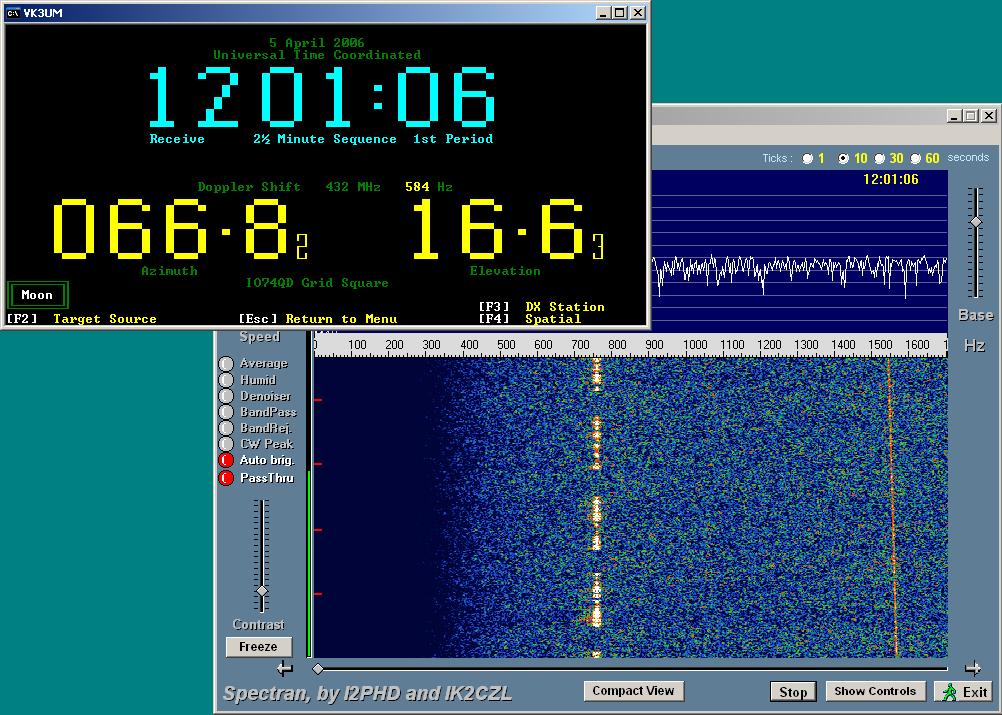Screen dimensions: 1002x715
Task: Switch on the CW Peak indicator
Action: pyautogui.click(x=226, y=444)
